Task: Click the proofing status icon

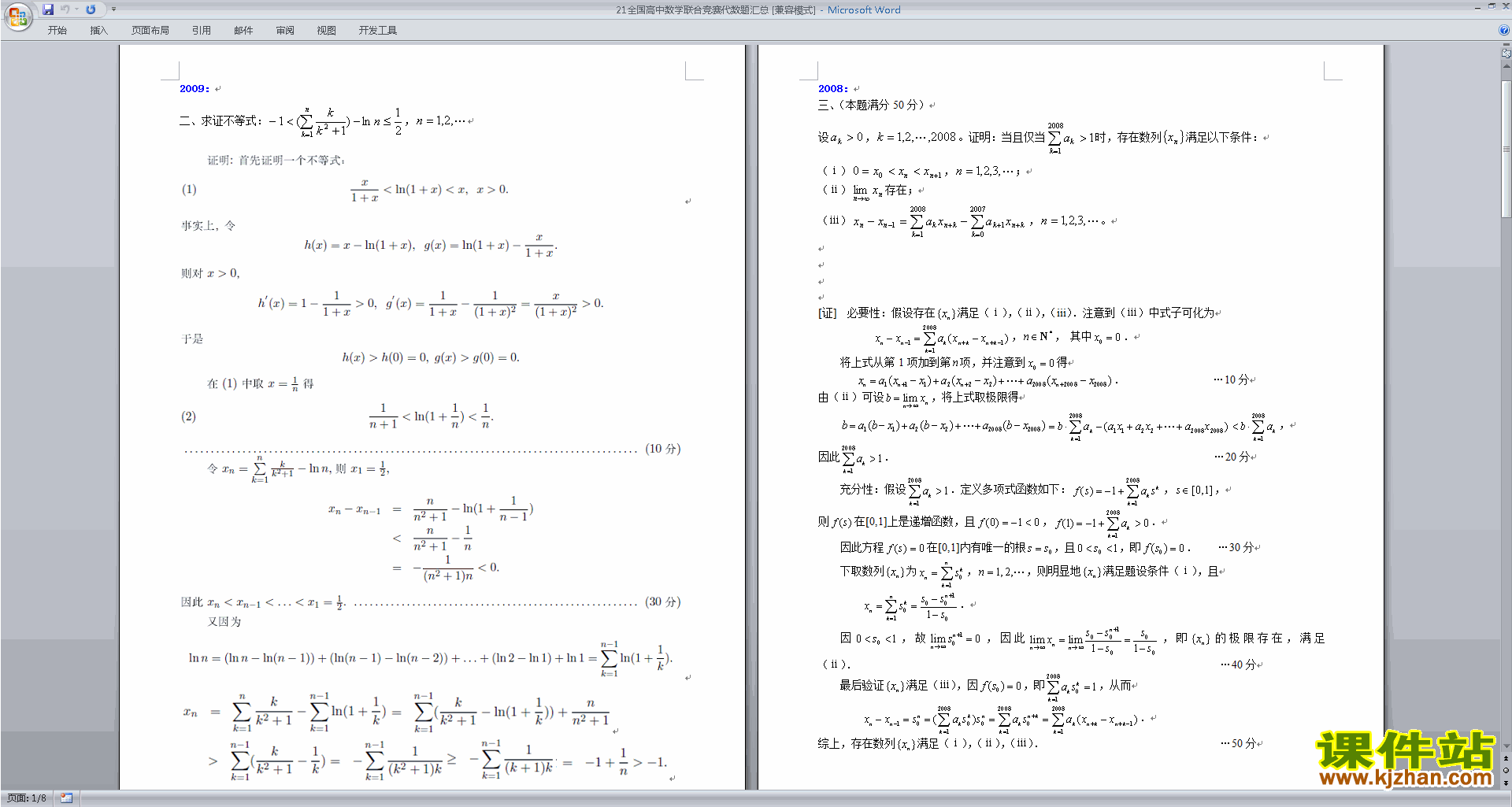Action: [x=66, y=798]
